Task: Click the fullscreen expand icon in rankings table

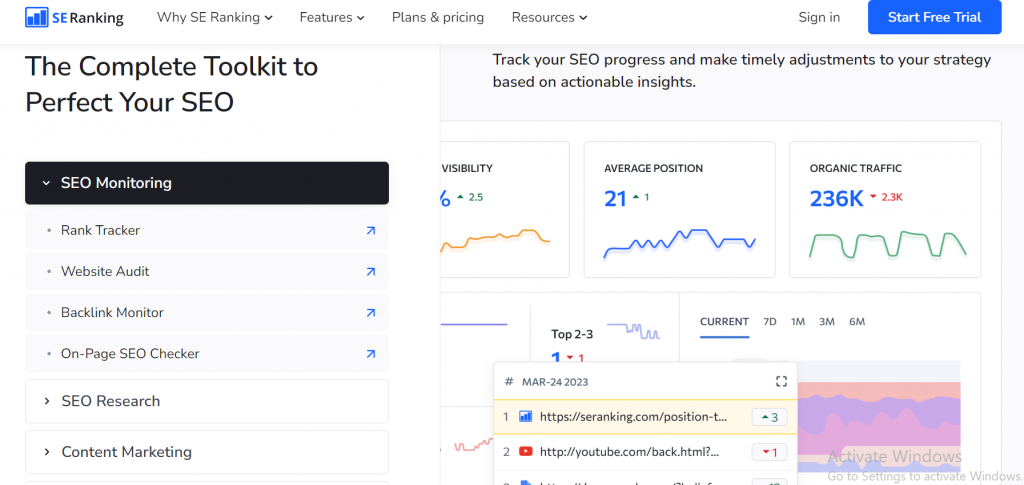Action: coord(782,381)
